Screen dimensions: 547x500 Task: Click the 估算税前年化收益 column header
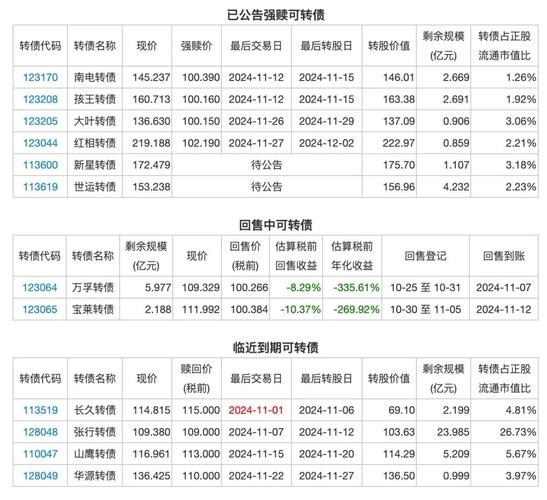pos(352,256)
